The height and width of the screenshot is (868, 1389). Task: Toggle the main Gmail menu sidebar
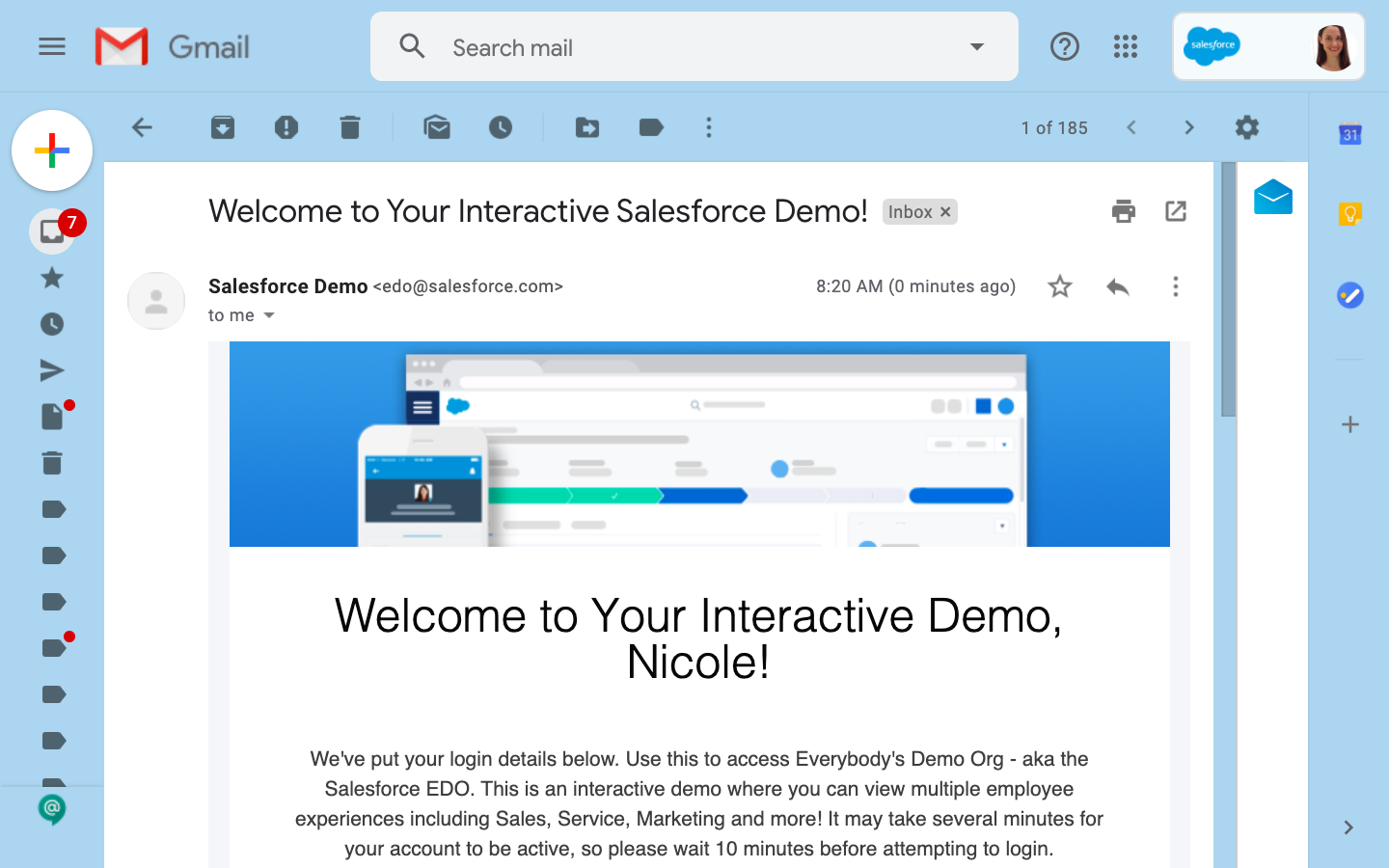pos(51,46)
